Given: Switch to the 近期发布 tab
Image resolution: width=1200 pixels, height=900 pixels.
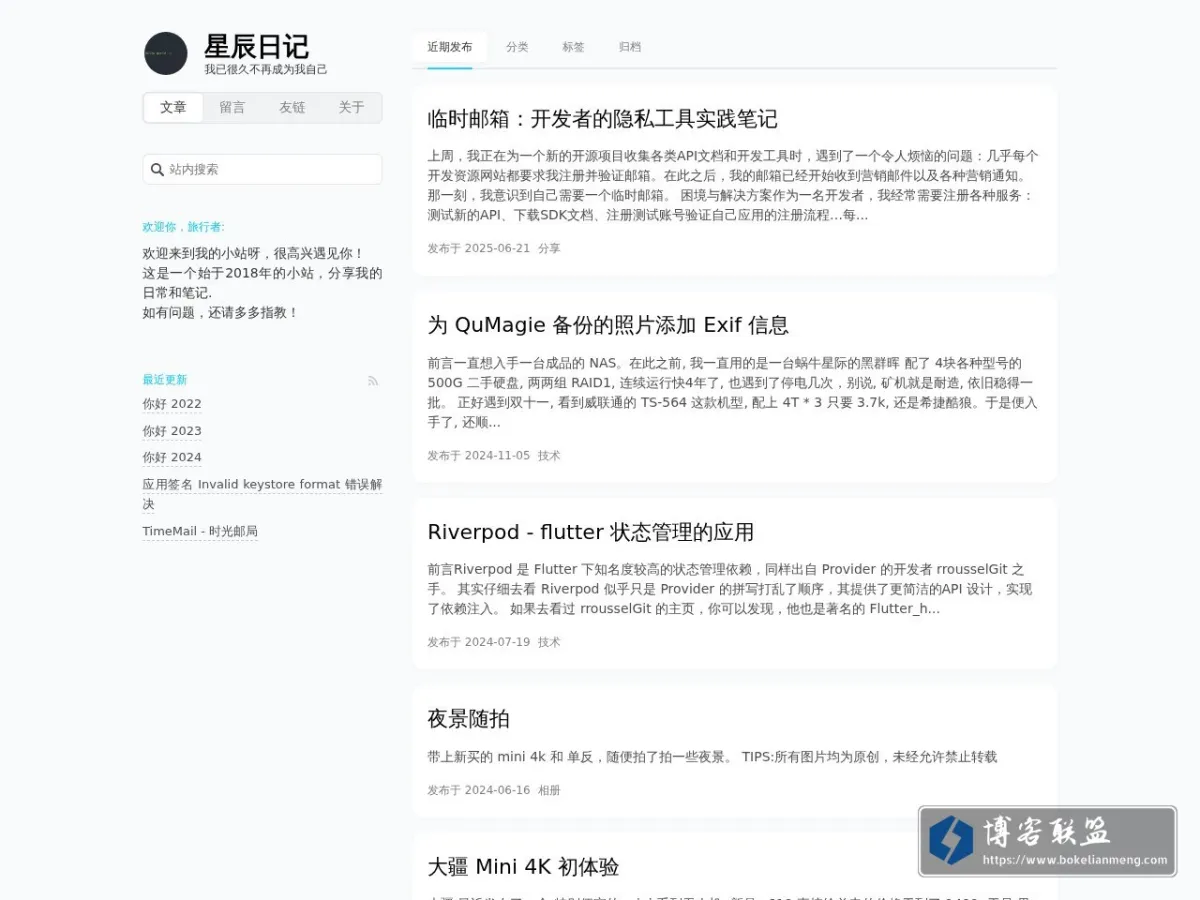Looking at the screenshot, I should [x=450, y=47].
